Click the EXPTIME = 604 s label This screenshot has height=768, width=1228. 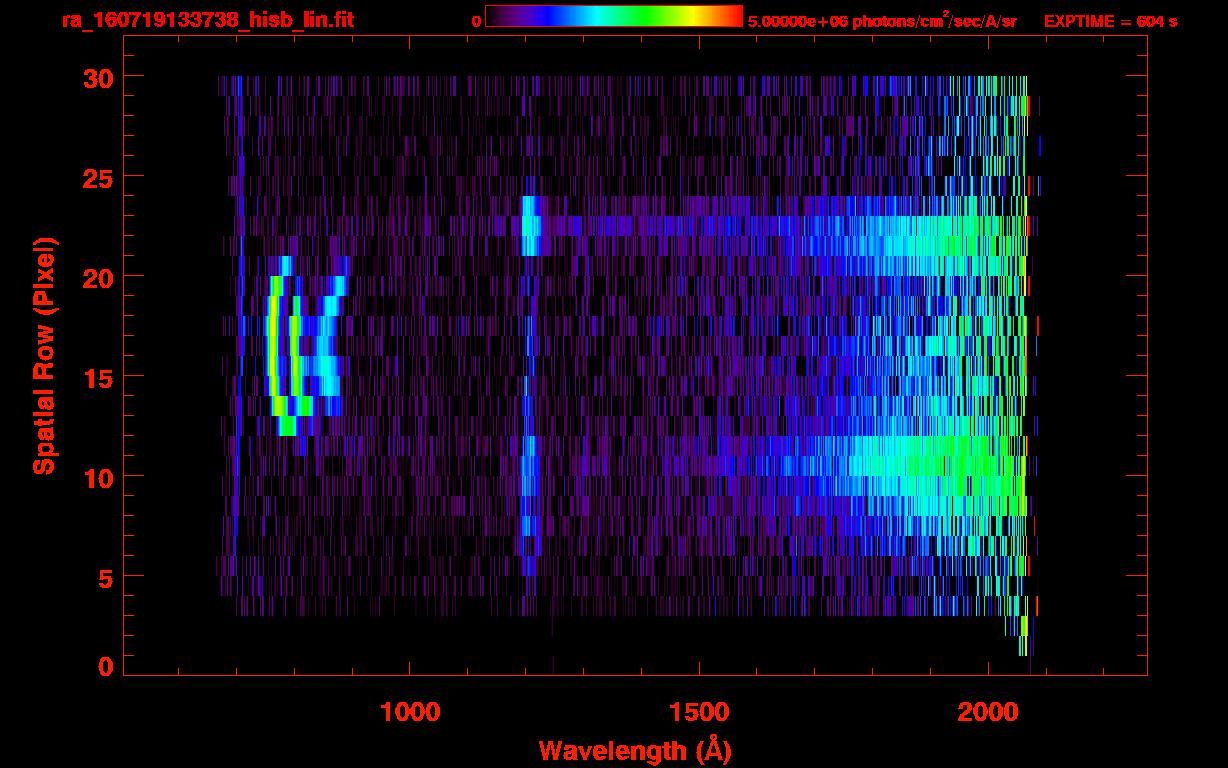[1110, 21]
